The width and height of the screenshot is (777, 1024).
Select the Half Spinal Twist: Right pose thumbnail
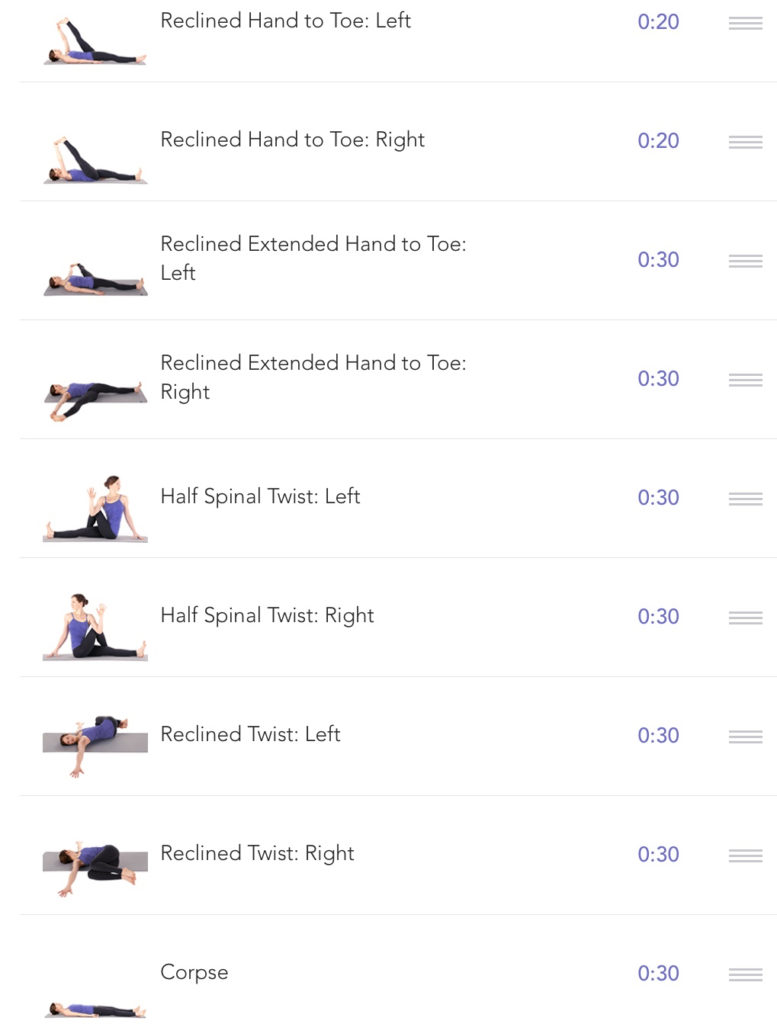point(95,627)
